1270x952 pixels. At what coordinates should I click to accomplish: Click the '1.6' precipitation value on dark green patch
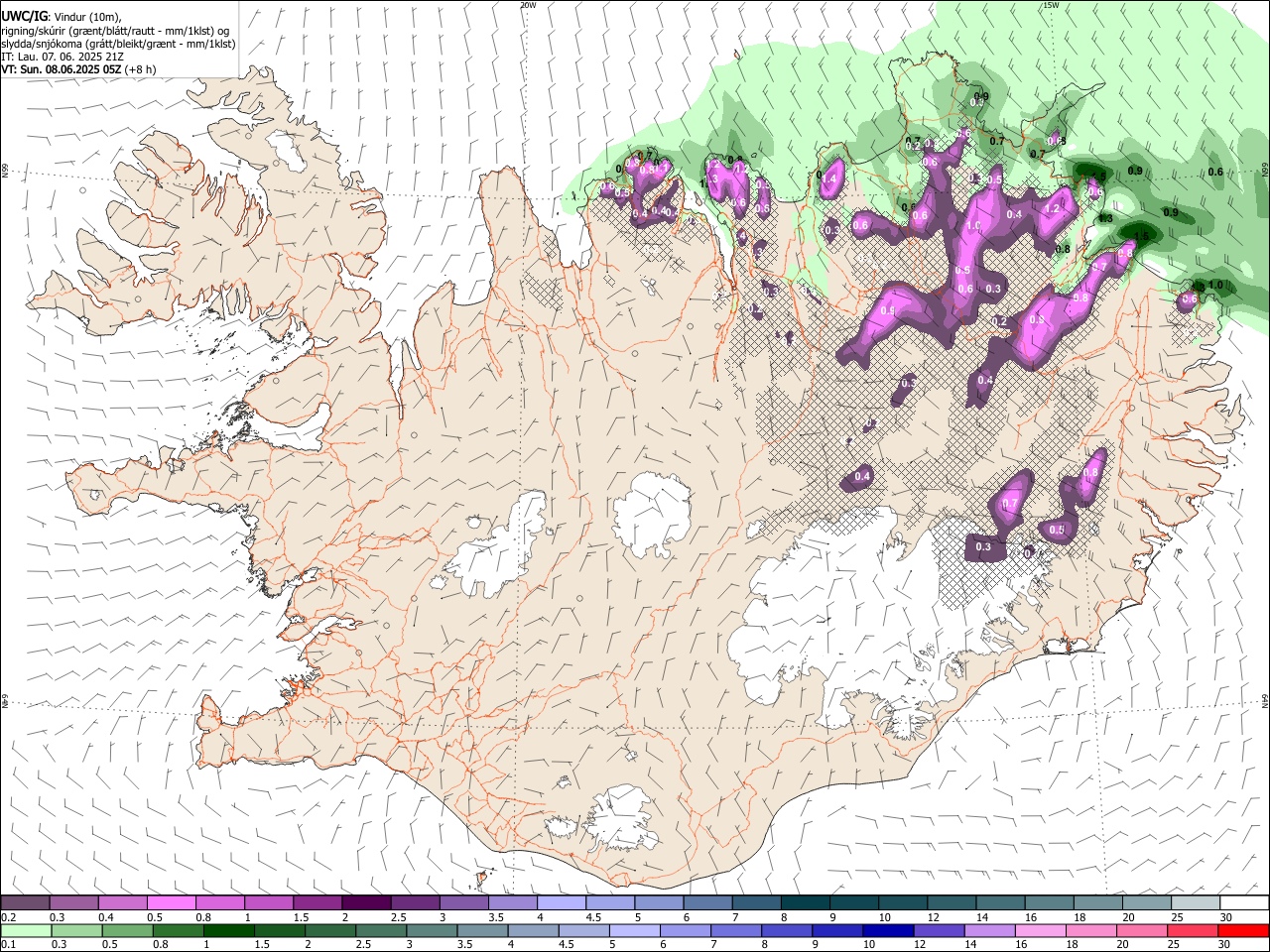pos(1140,237)
